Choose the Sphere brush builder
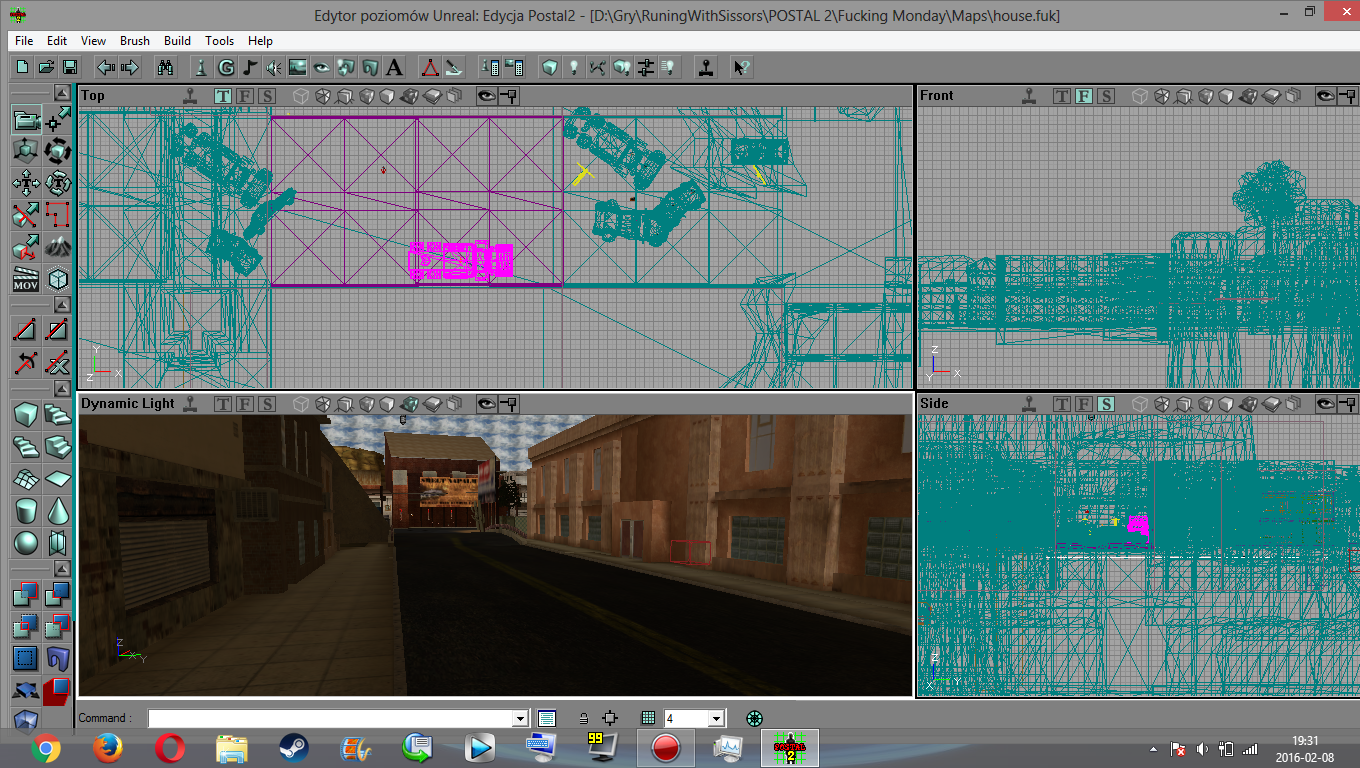Image resolution: width=1360 pixels, height=768 pixels. (x=26, y=542)
